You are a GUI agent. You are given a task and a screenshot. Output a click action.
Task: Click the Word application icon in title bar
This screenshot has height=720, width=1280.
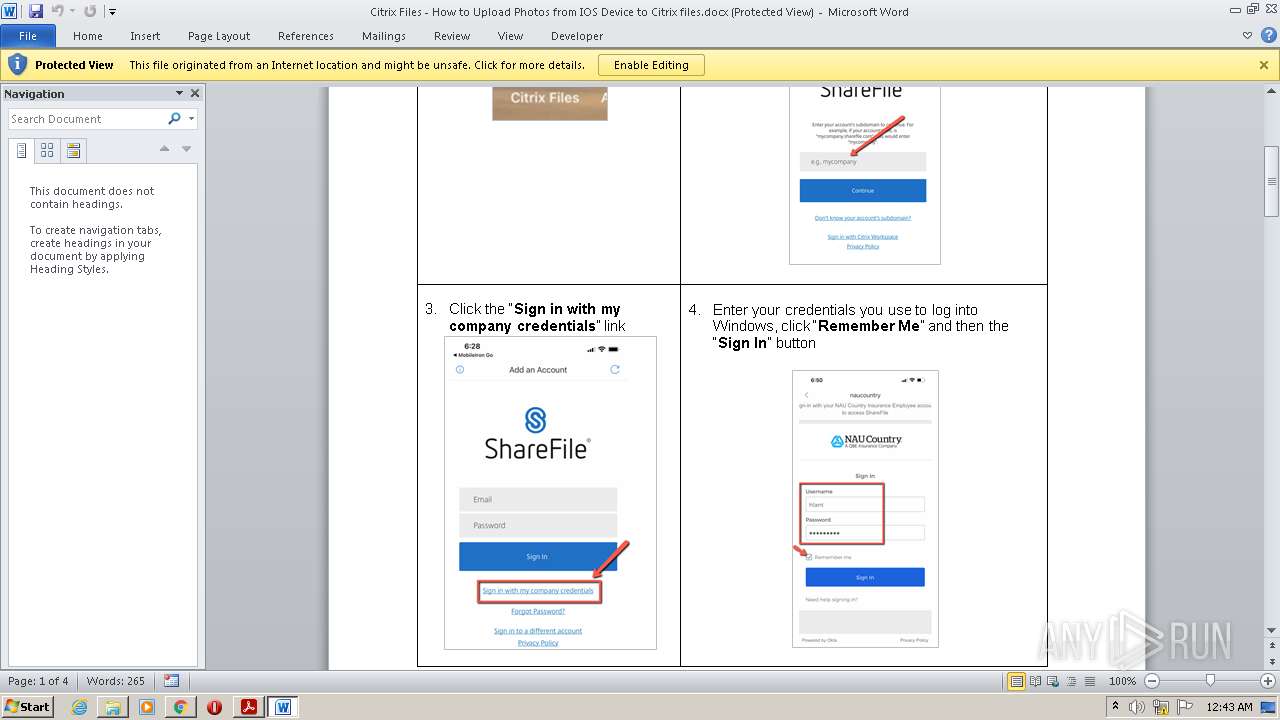[10, 11]
